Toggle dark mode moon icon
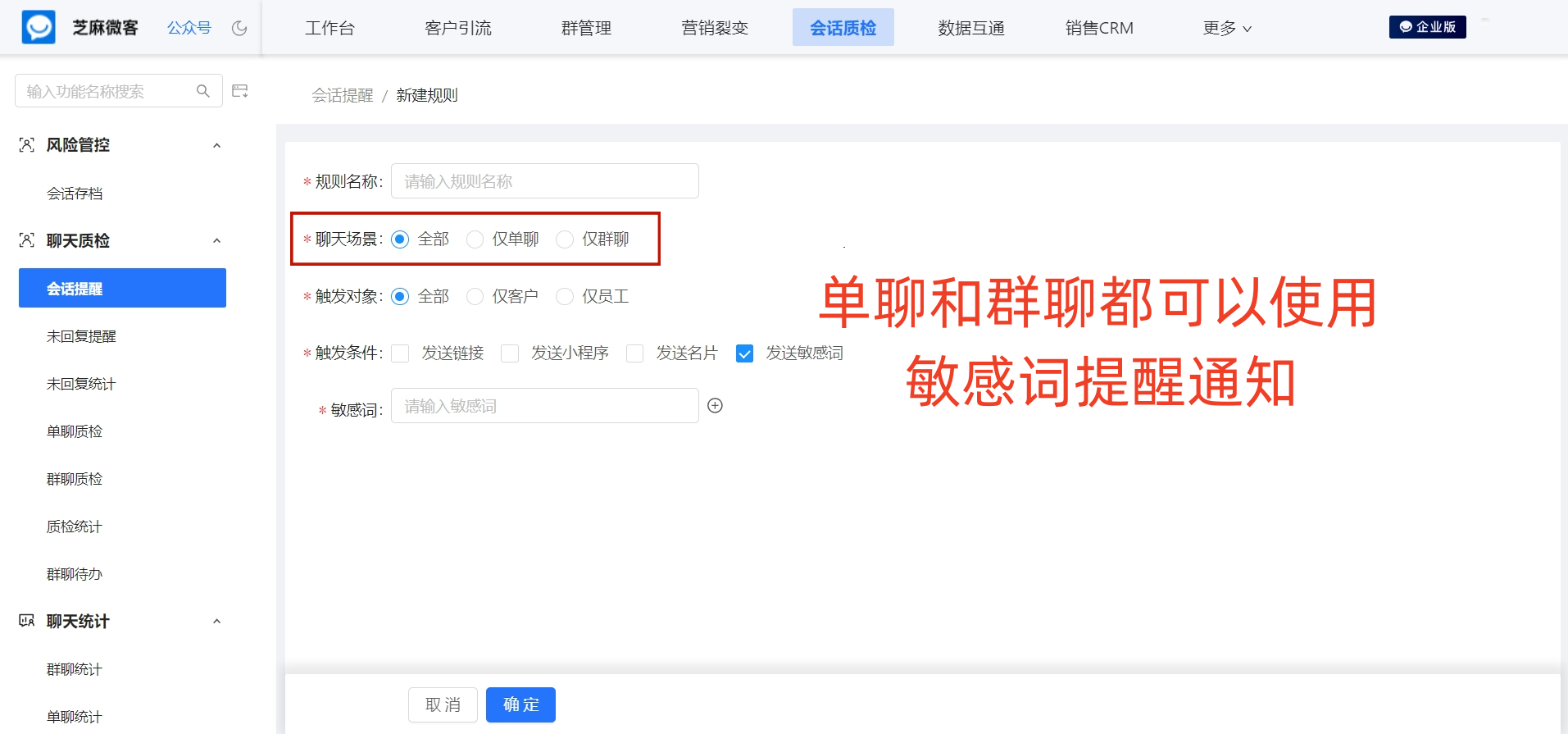Viewport: 1568px width, 734px height. (239, 28)
